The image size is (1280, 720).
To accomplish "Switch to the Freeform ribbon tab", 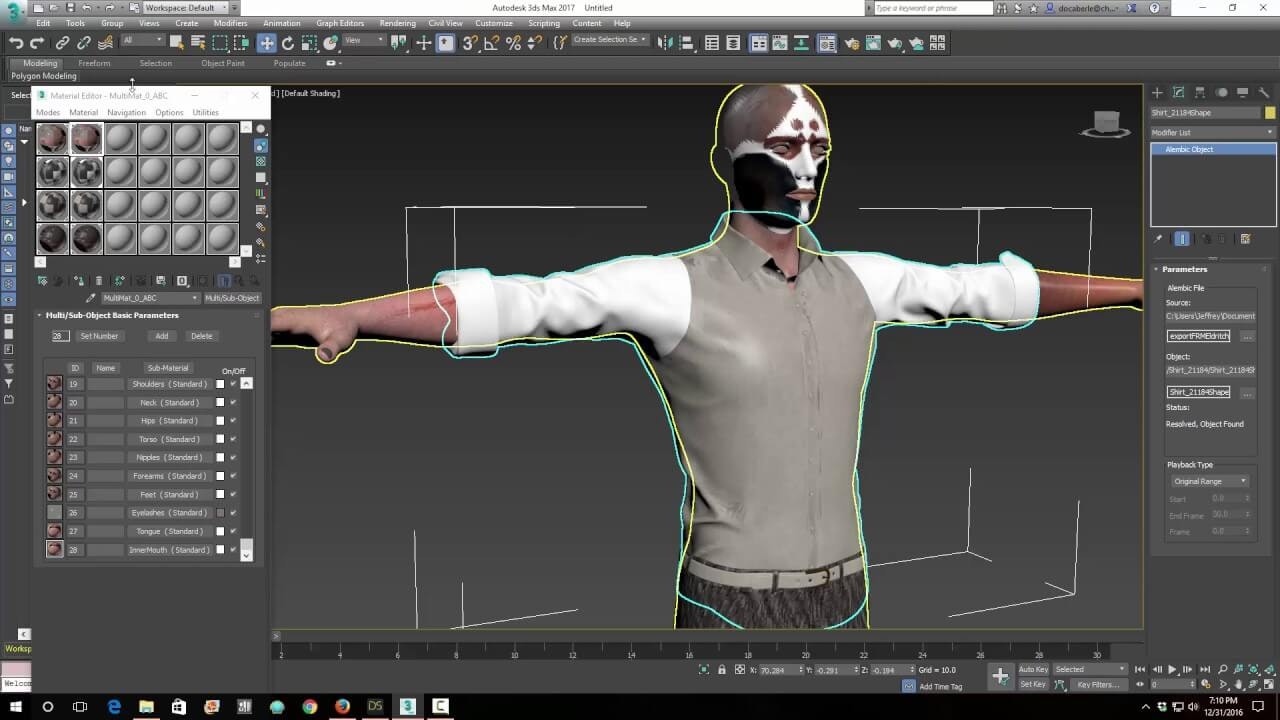I will (94, 63).
